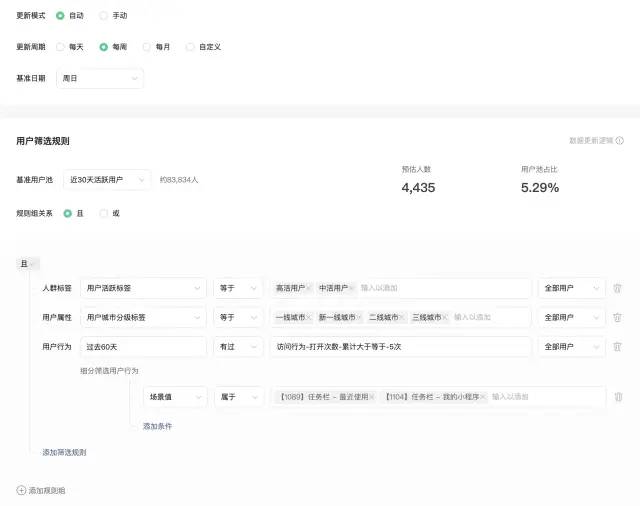Open the 有过 operator dropdown

click(x=238, y=347)
